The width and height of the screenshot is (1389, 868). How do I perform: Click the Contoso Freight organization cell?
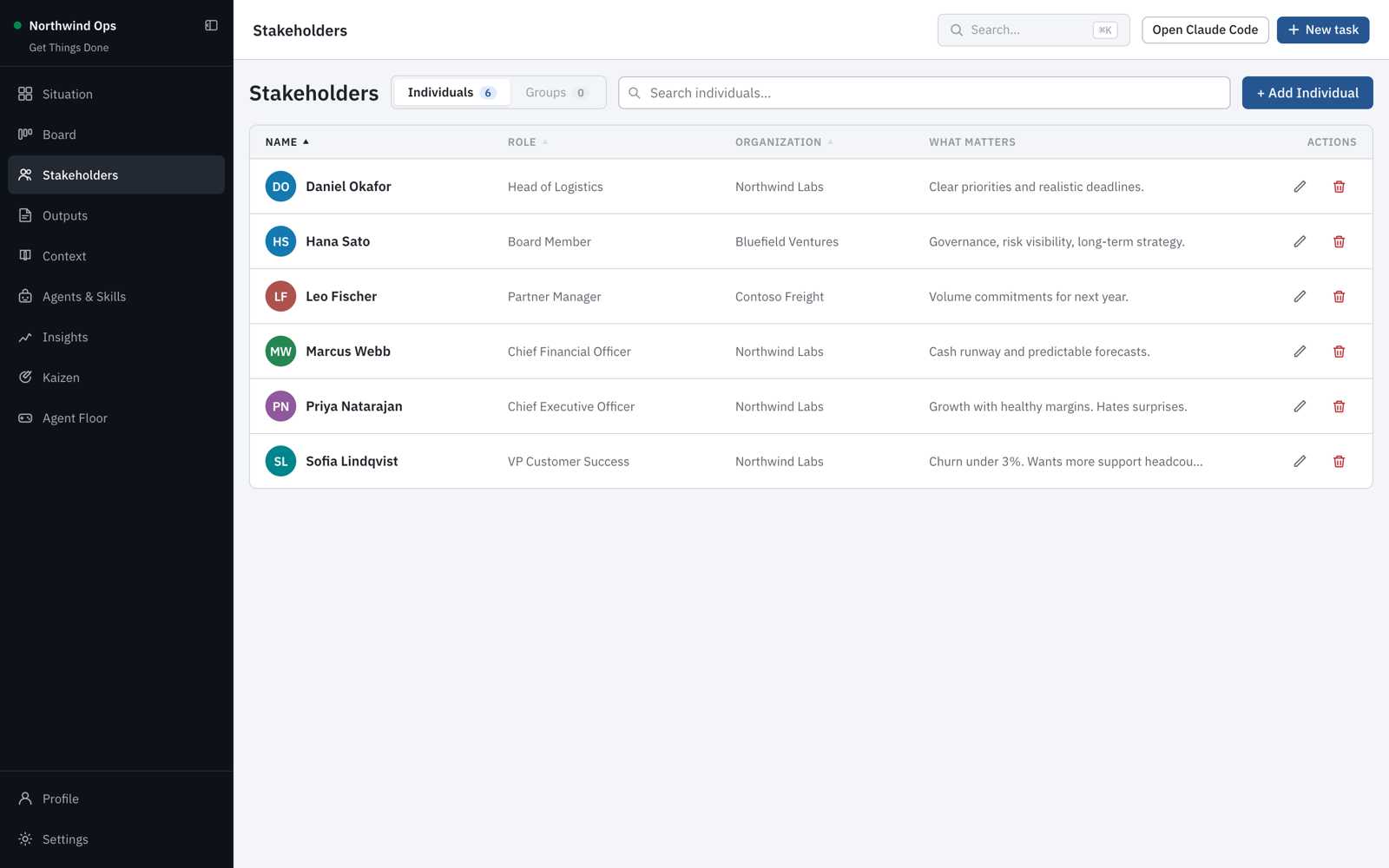click(780, 297)
